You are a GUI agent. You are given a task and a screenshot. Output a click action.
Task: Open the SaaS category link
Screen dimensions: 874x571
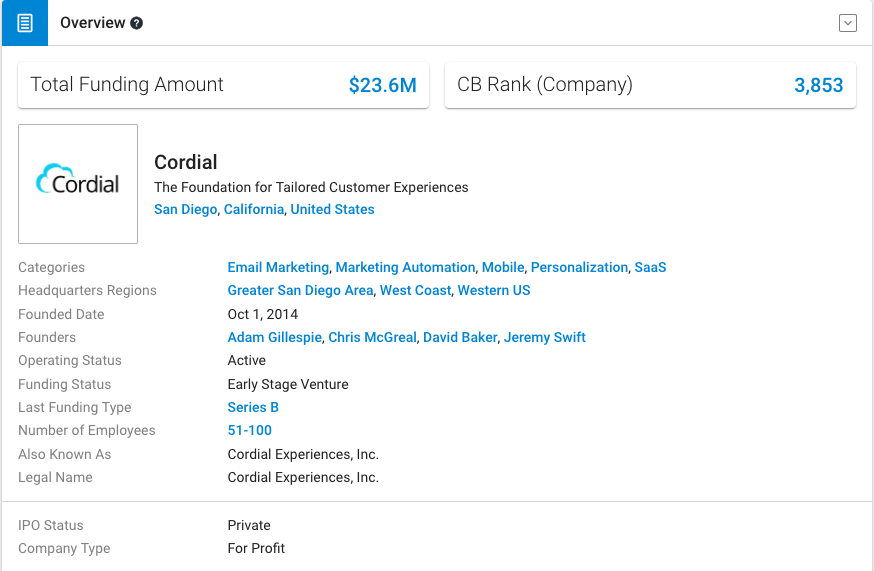click(650, 267)
